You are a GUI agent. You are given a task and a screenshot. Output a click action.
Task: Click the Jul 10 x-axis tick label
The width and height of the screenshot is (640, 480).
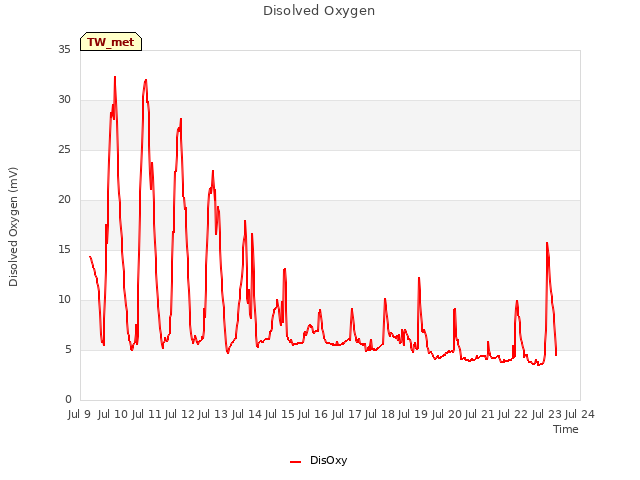tap(113, 414)
